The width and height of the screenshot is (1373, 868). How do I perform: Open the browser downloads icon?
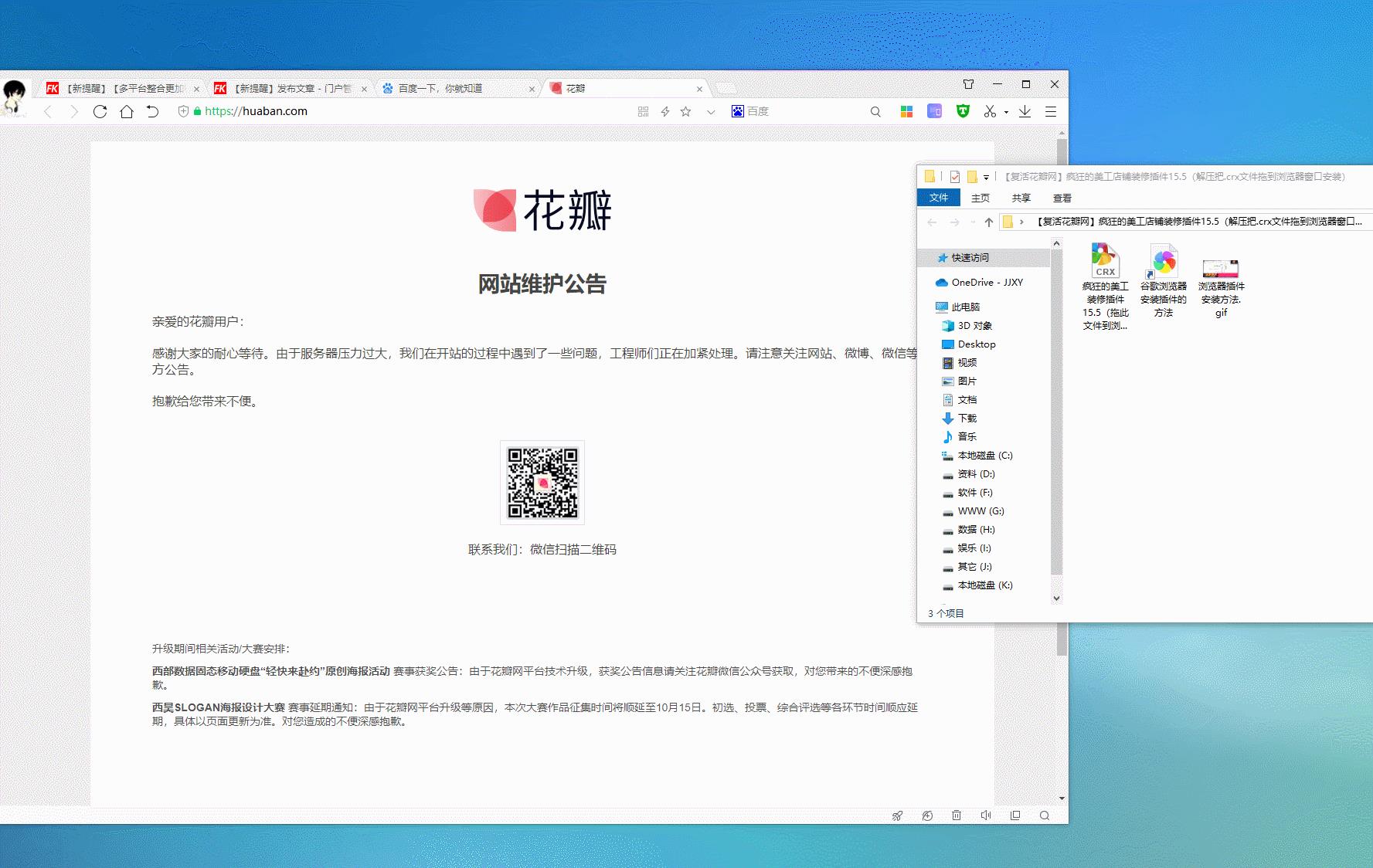[1025, 111]
